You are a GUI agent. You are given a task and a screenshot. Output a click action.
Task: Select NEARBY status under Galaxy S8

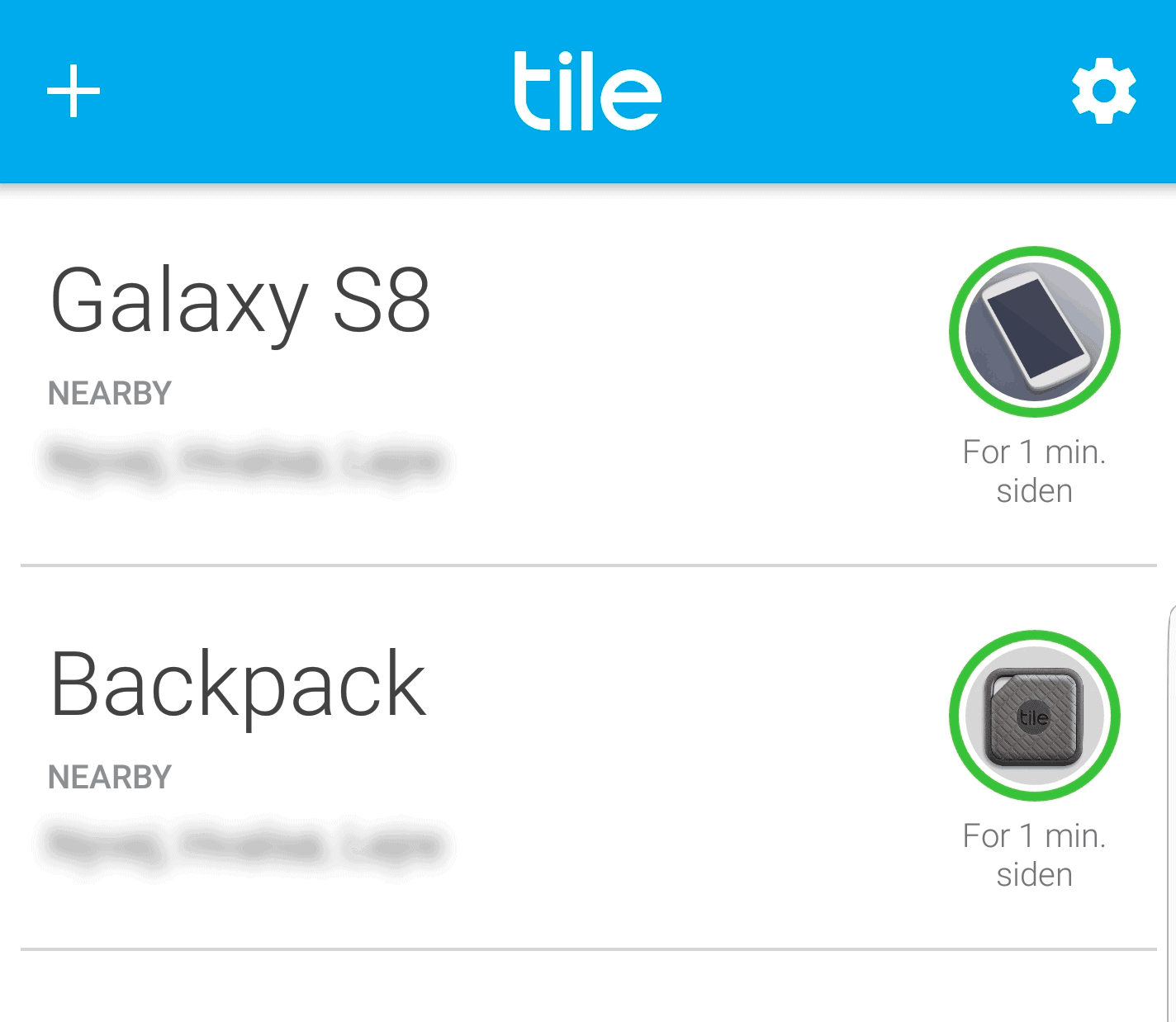pos(110,393)
